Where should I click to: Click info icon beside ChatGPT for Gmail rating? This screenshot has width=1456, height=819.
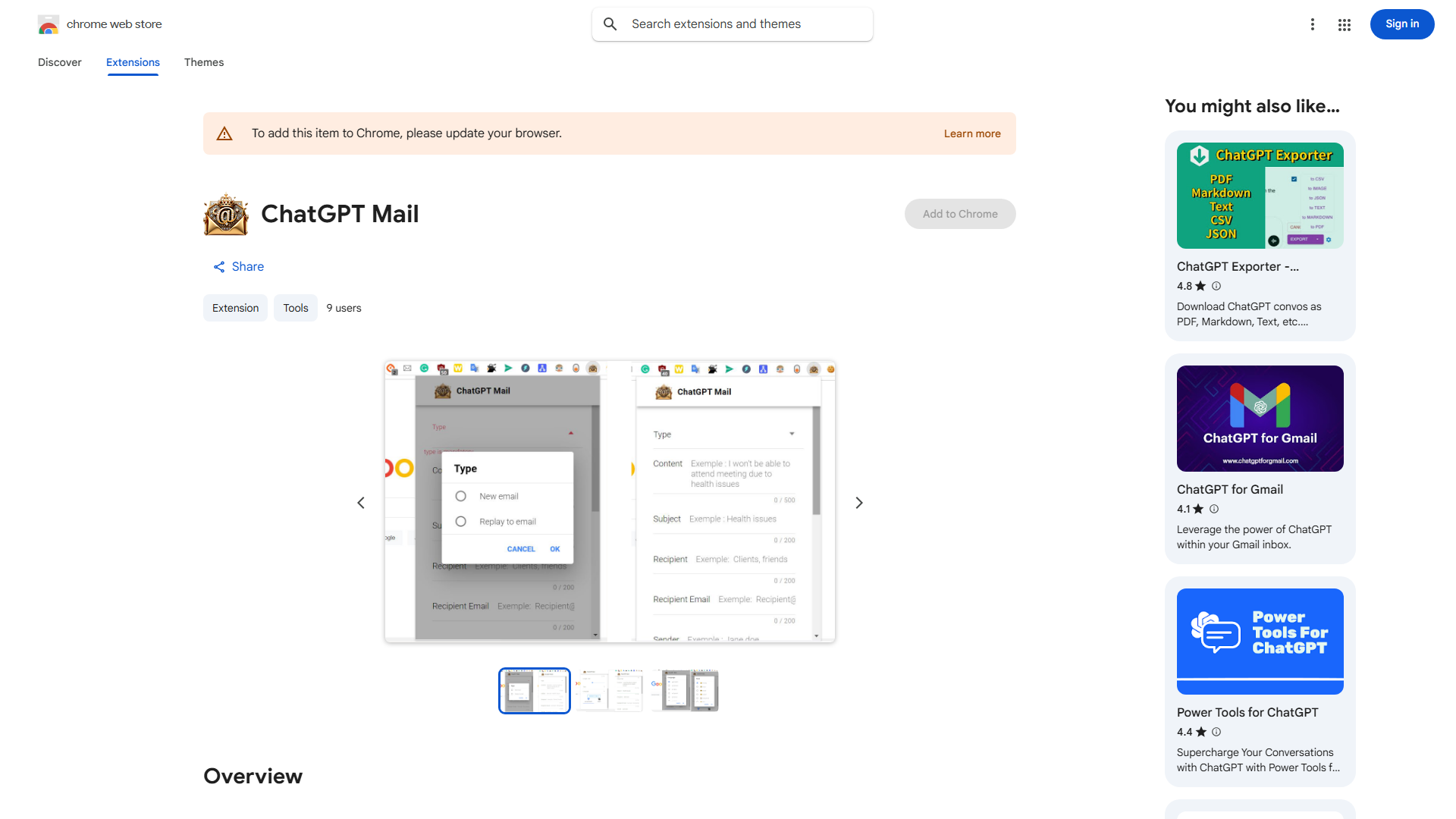1214,509
